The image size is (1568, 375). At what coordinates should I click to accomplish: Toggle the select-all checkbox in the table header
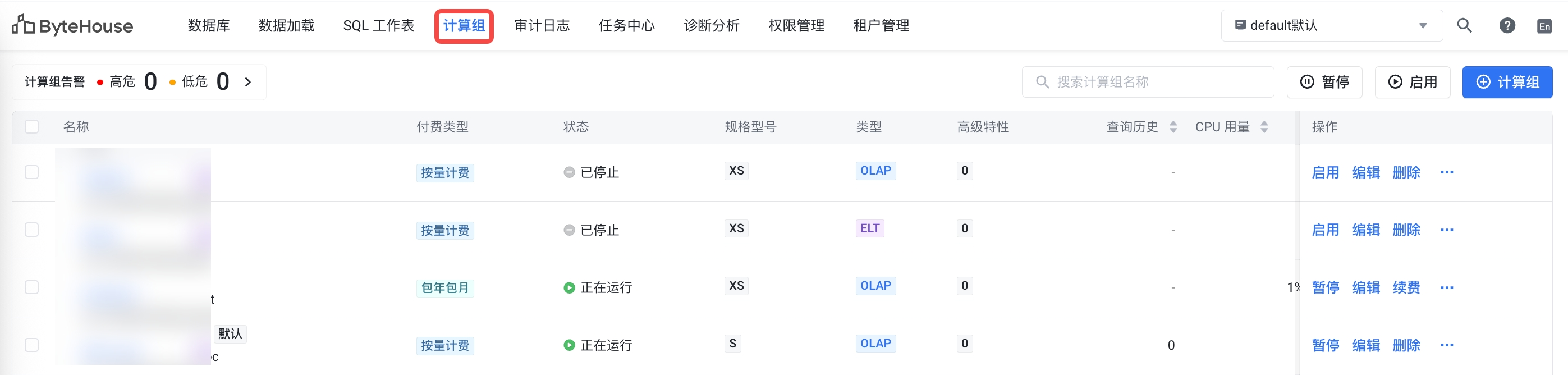click(31, 127)
